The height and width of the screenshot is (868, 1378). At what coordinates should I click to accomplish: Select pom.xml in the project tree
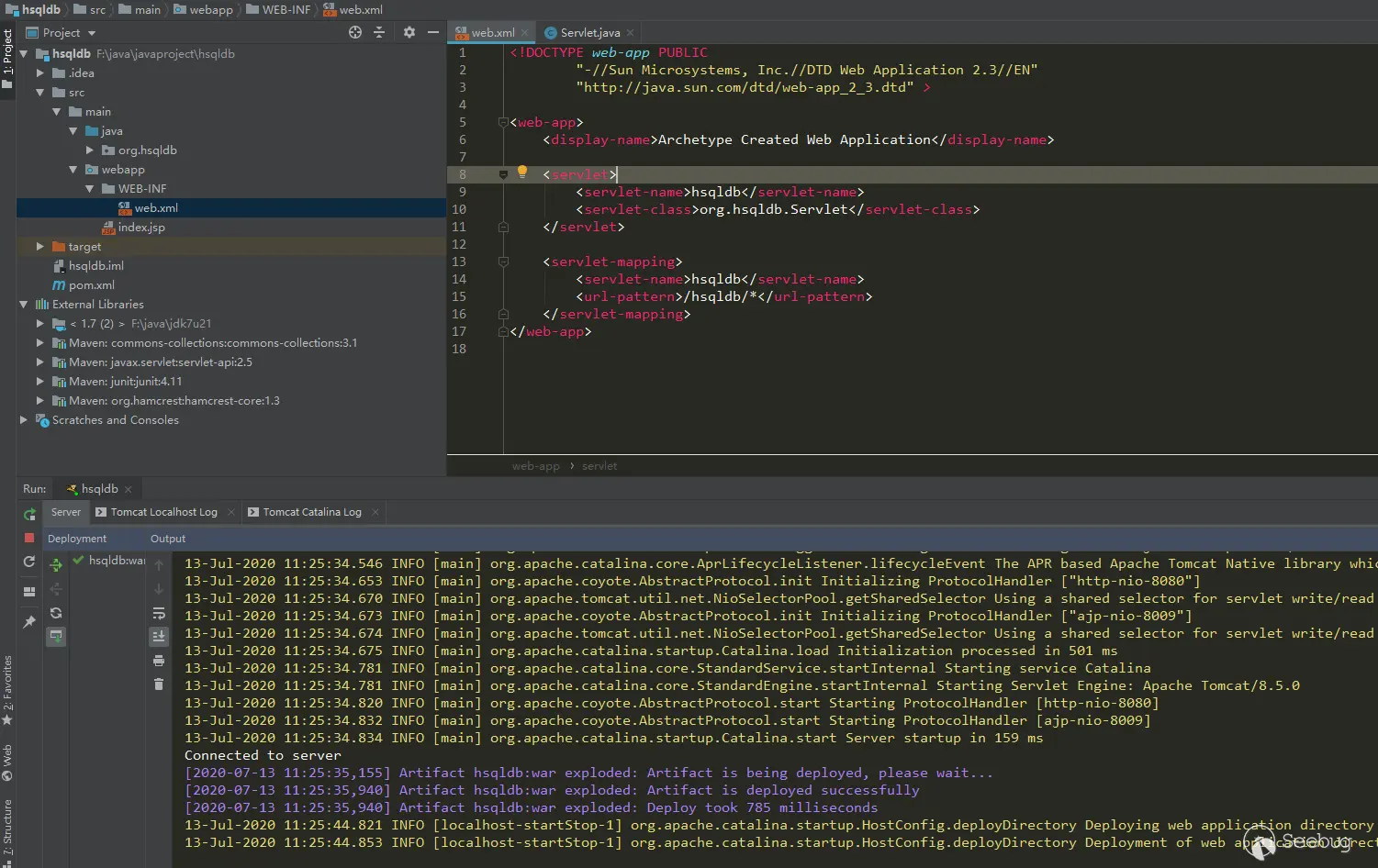91,285
